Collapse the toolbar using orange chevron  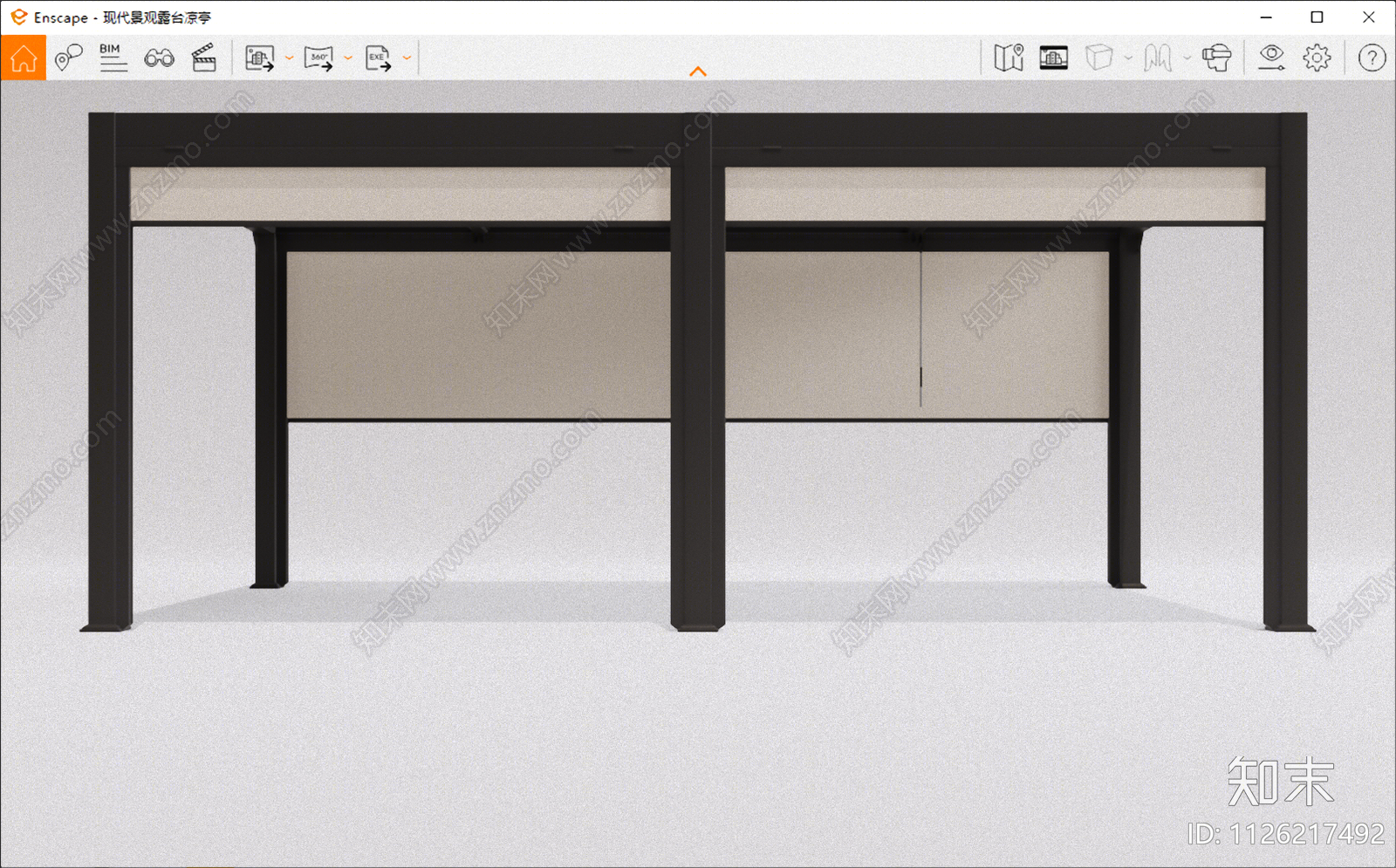(698, 72)
